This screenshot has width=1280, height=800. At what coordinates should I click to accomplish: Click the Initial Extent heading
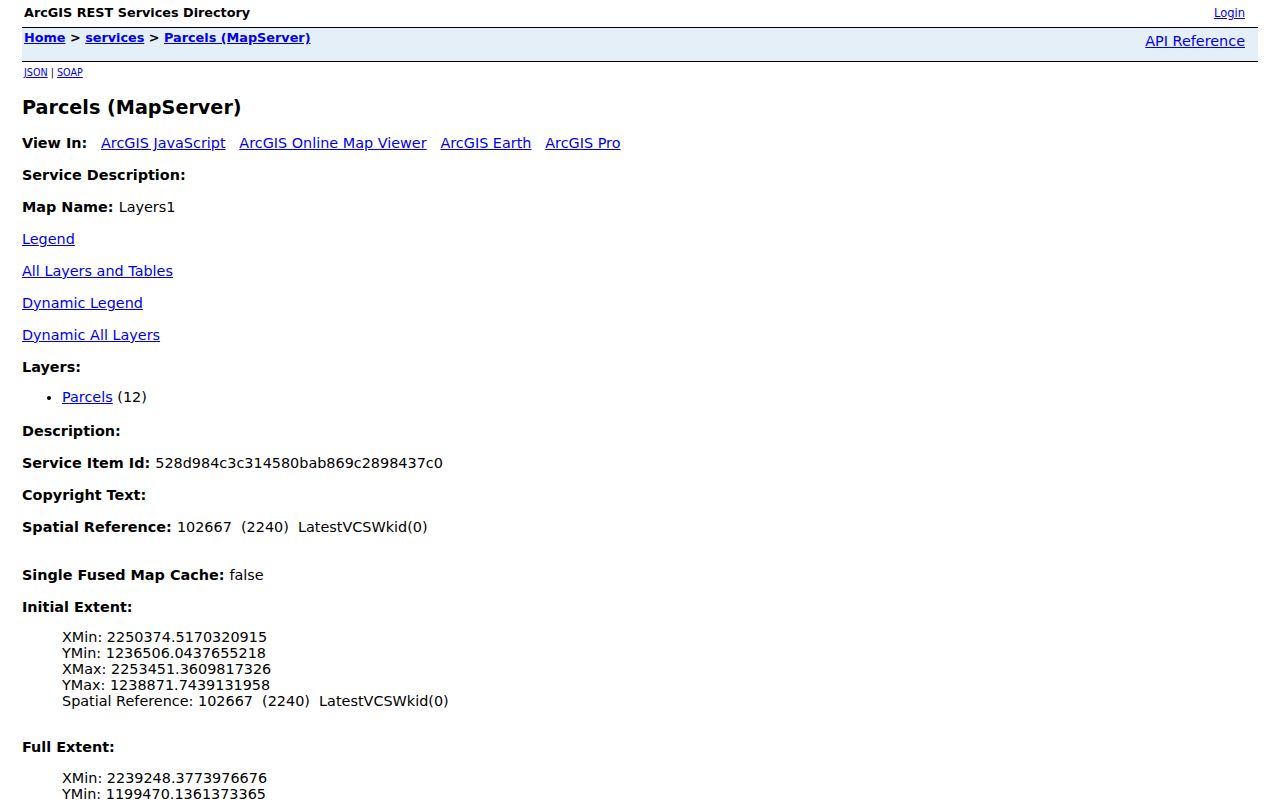coord(77,607)
